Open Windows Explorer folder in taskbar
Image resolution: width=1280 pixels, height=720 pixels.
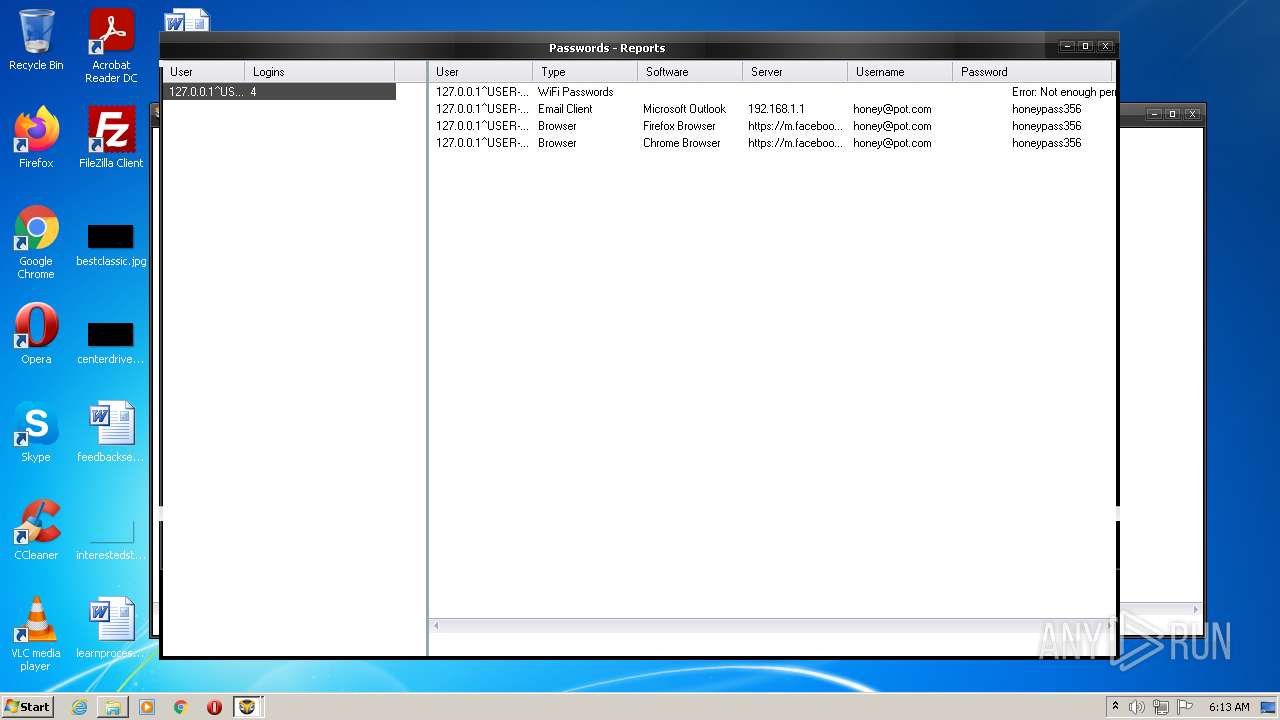113,707
